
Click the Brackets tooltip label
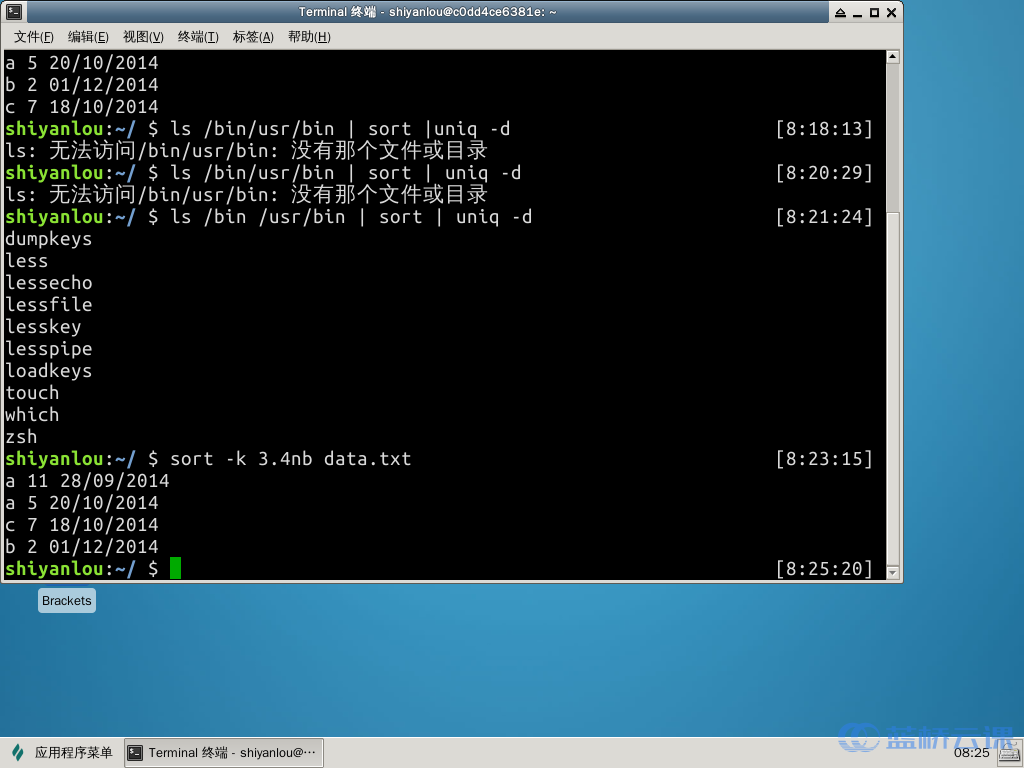67,600
